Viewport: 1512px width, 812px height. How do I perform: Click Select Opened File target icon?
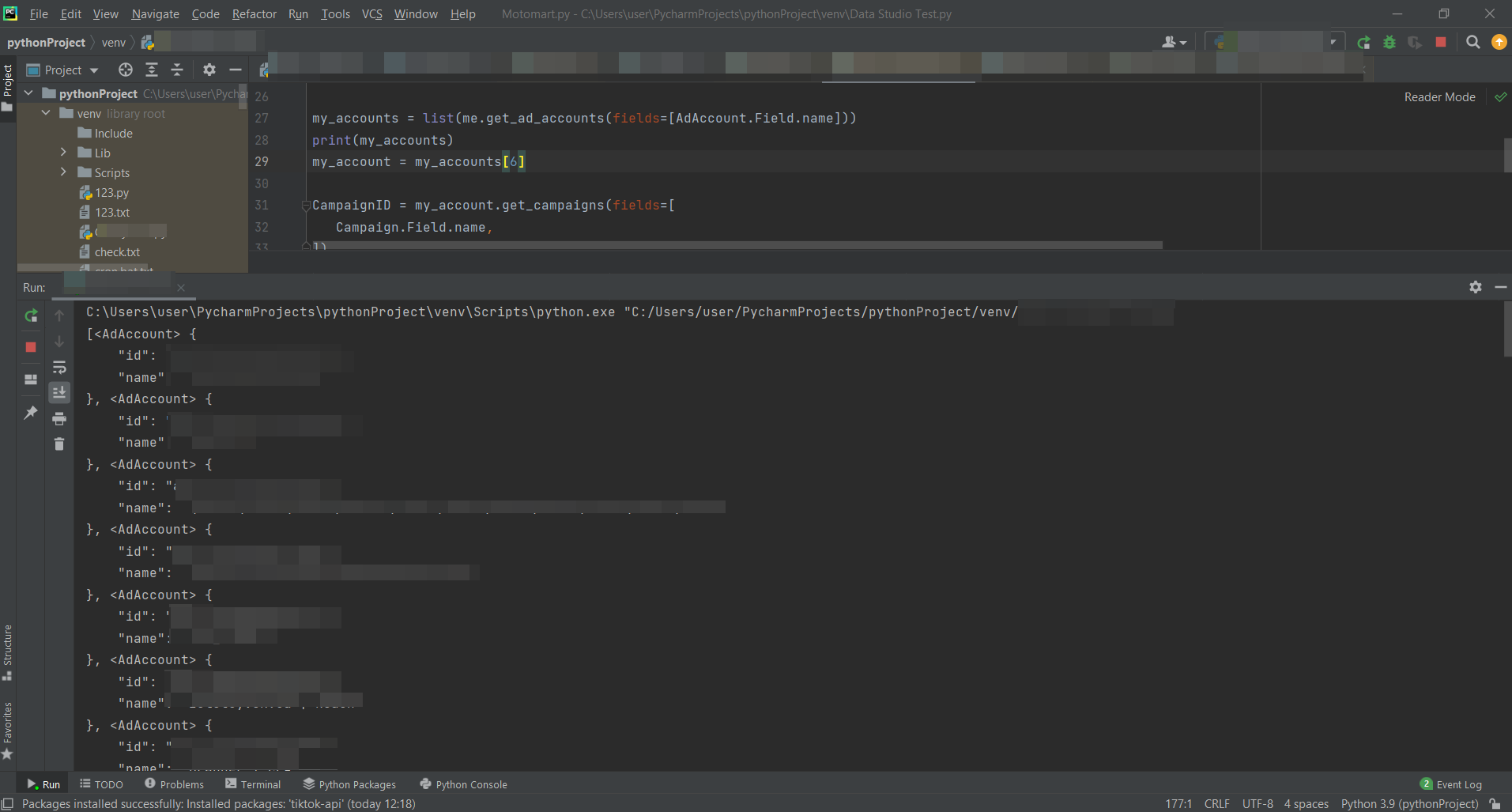pyautogui.click(x=126, y=70)
